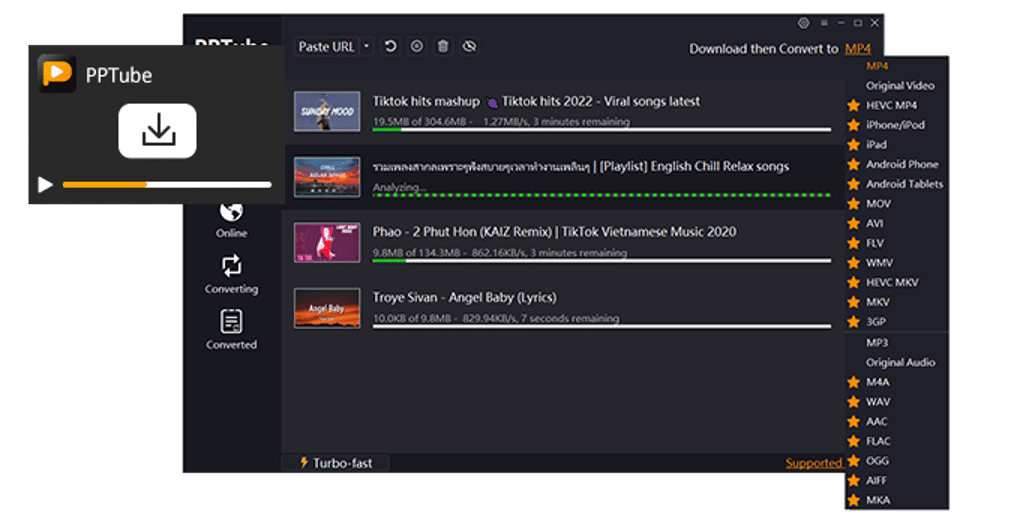1012x518 pixels.
Task: Open the MP4 convert format link
Action: (x=858, y=49)
